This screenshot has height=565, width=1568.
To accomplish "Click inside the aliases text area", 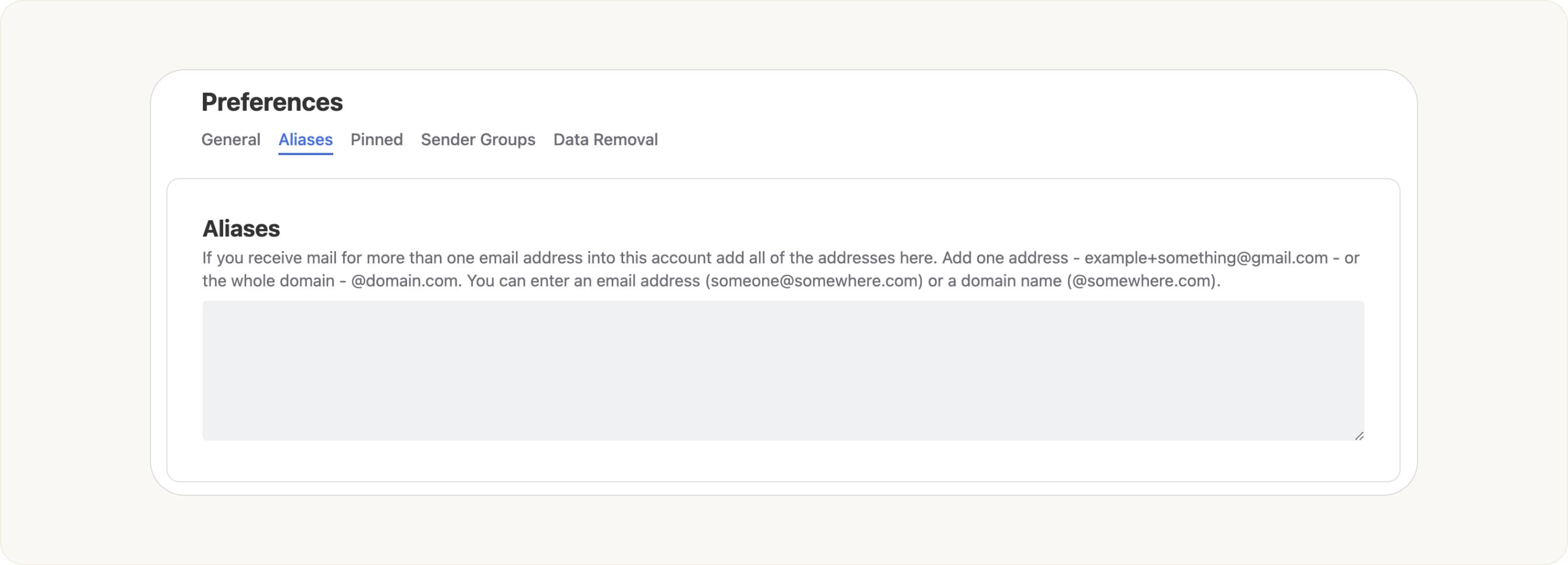I will tap(783, 370).
